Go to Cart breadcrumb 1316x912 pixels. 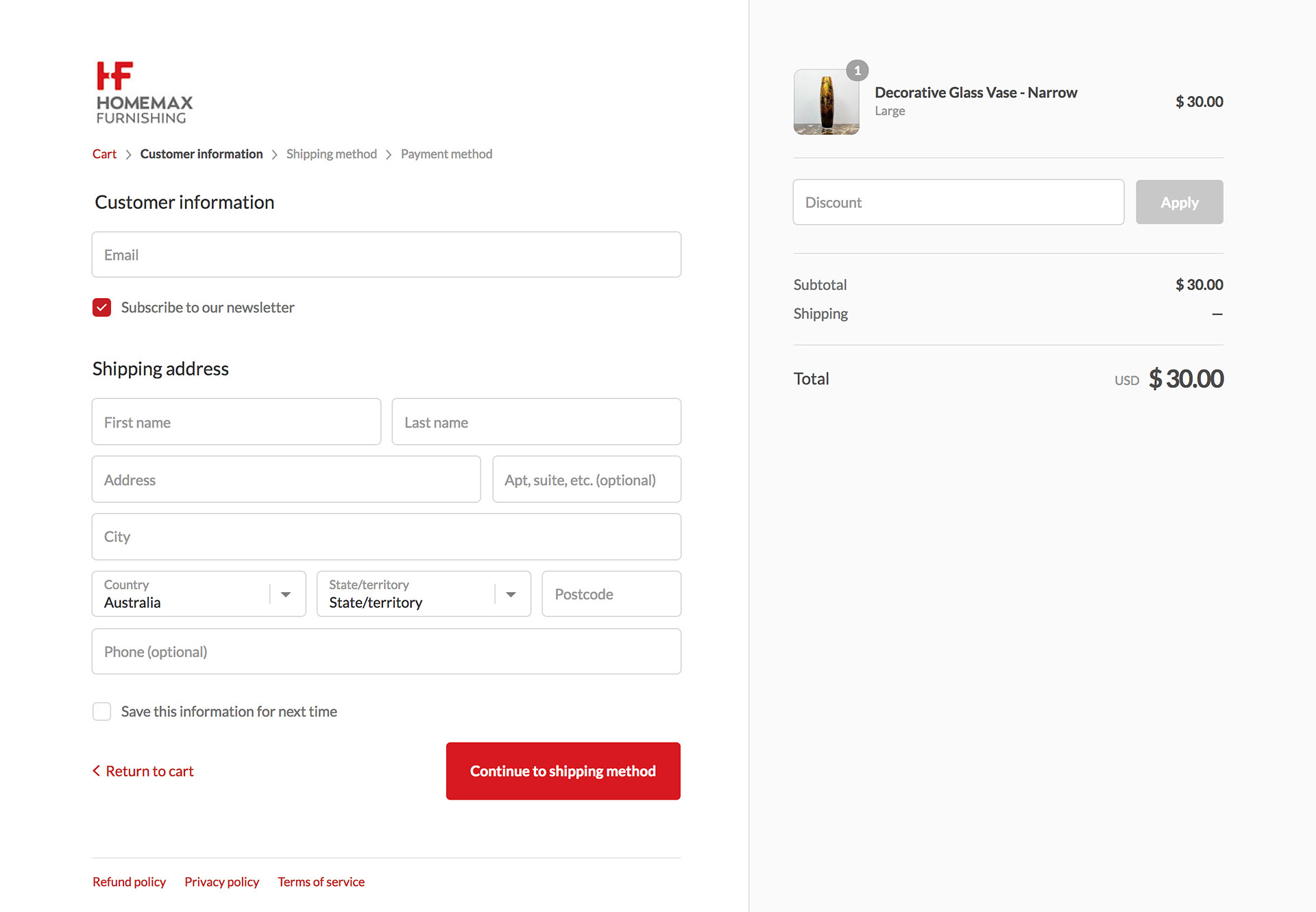[x=104, y=154]
